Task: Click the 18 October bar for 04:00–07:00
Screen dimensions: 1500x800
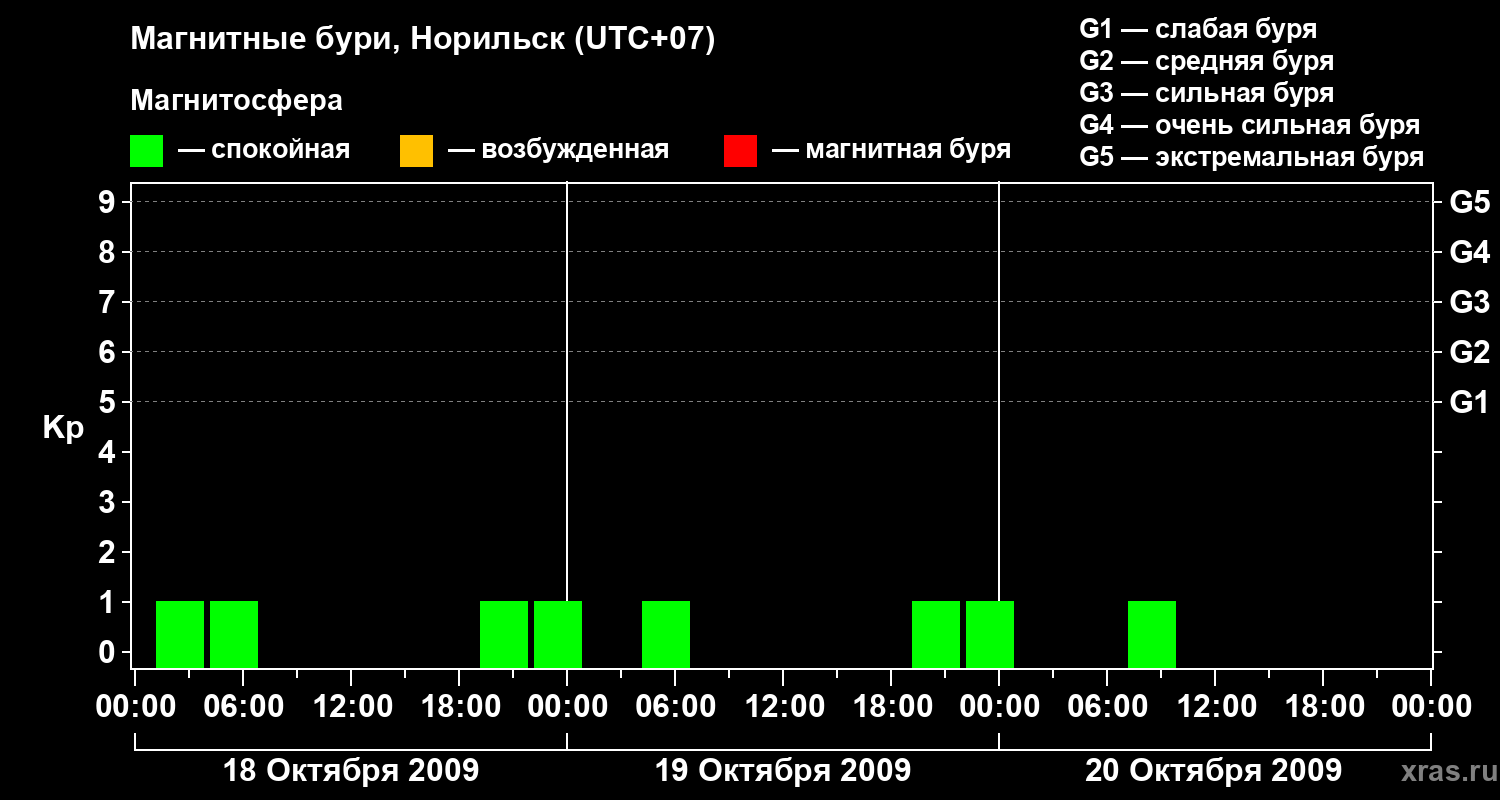Action: pyautogui.click(x=234, y=635)
